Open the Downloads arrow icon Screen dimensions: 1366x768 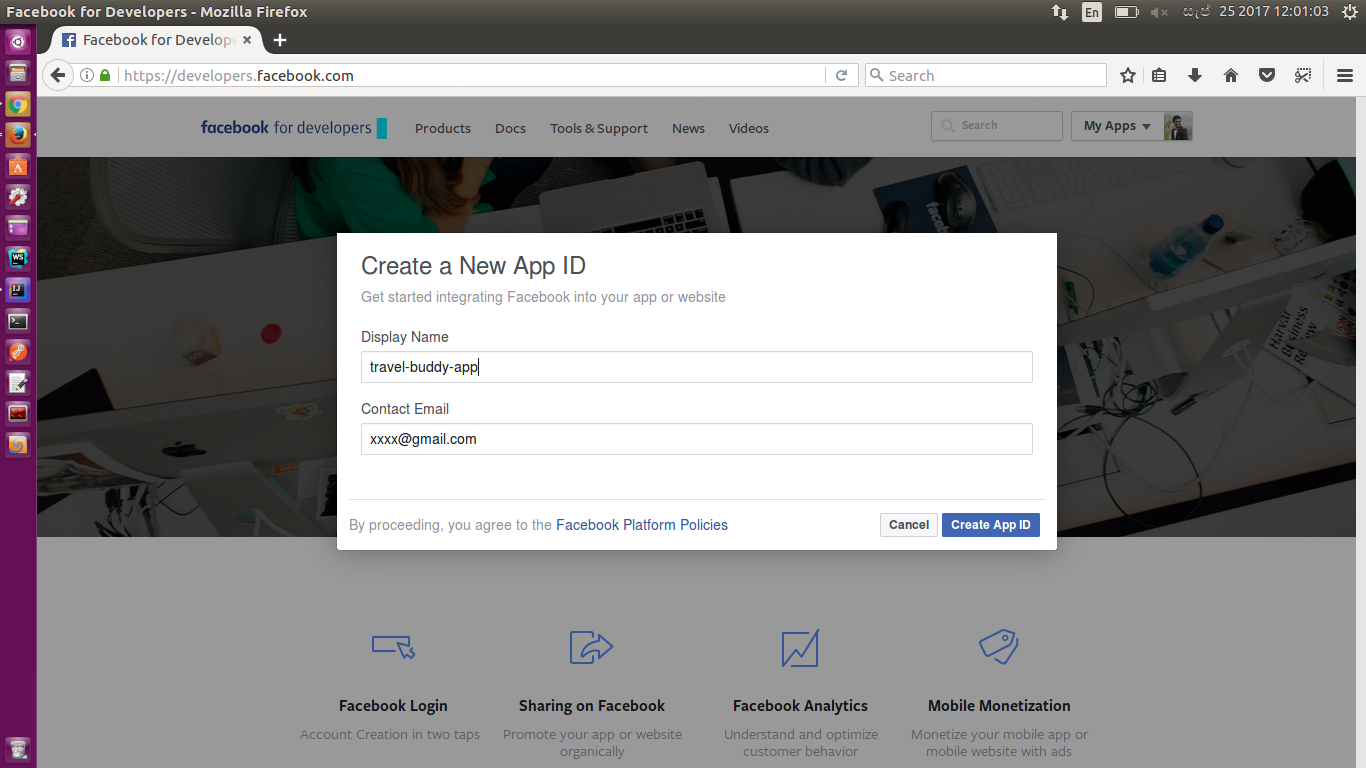tap(1195, 75)
